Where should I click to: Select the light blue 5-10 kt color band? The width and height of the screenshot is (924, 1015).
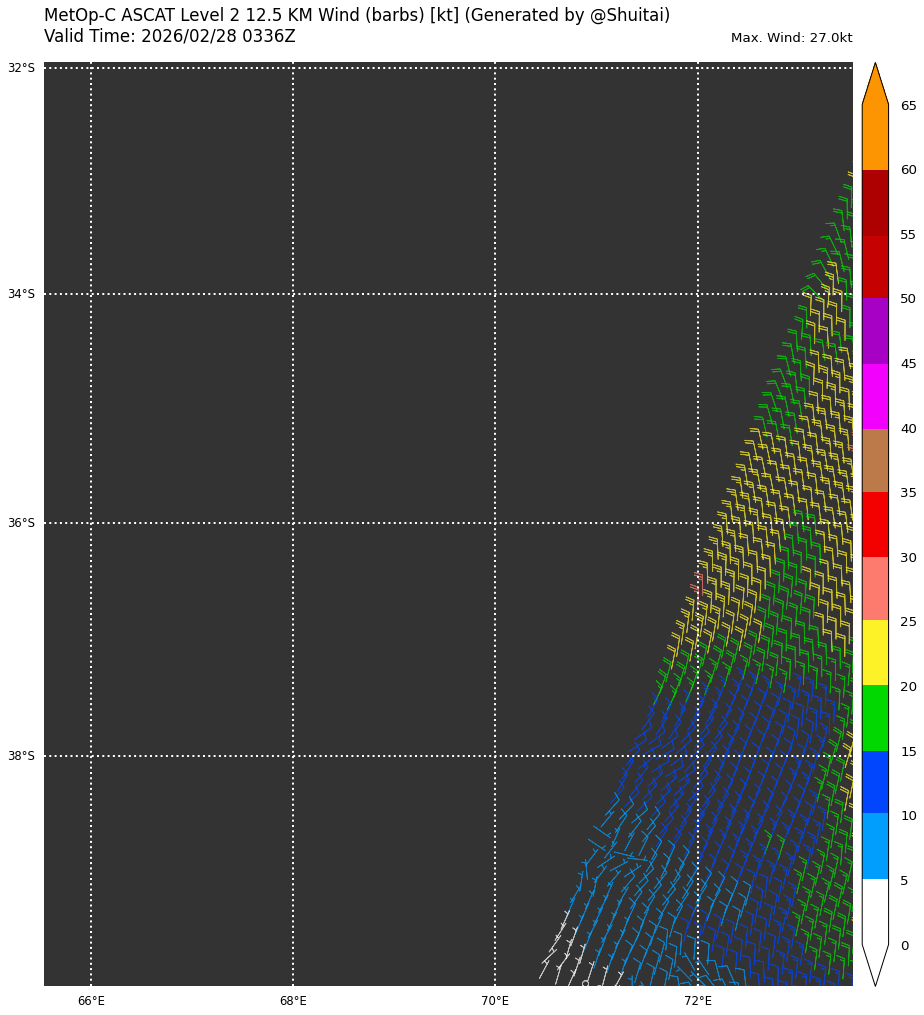click(x=875, y=846)
